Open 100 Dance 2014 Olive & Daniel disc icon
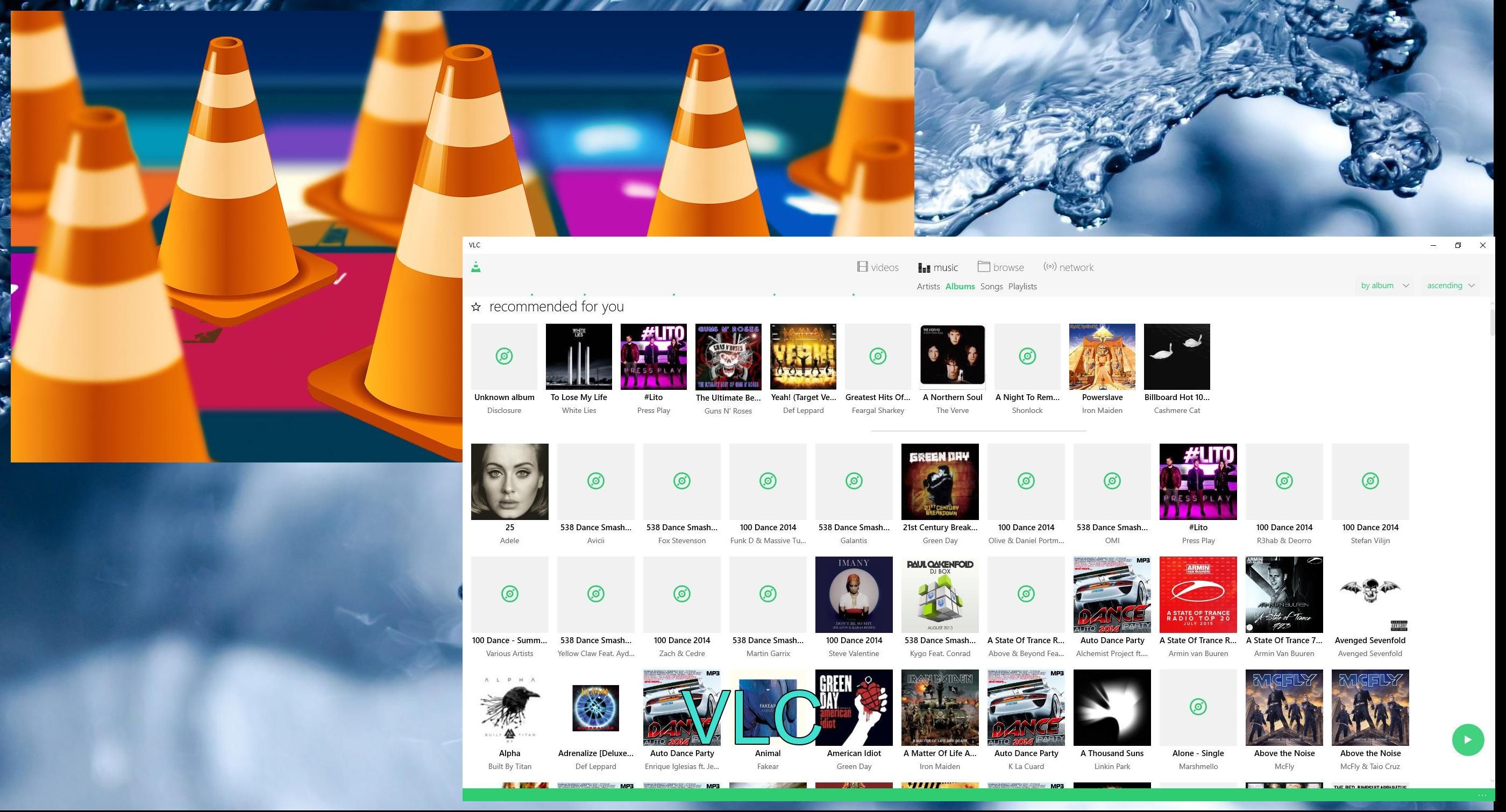The image size is (1506, 812). 1026,482
